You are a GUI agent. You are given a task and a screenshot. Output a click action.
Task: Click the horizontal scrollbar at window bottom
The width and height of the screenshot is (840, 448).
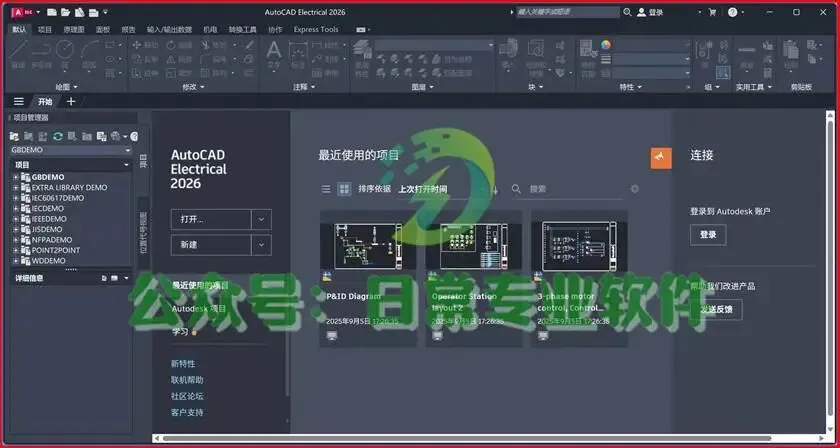coord(466,438)
